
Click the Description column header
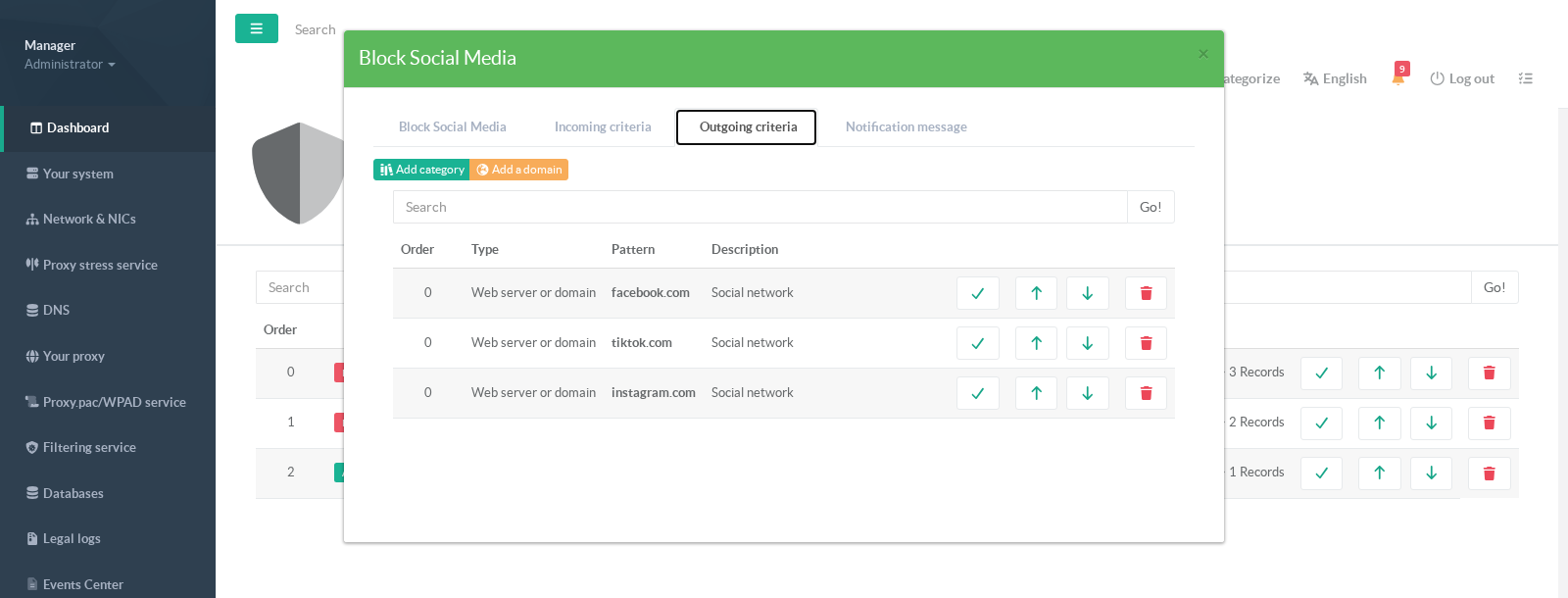pos(745,249)
